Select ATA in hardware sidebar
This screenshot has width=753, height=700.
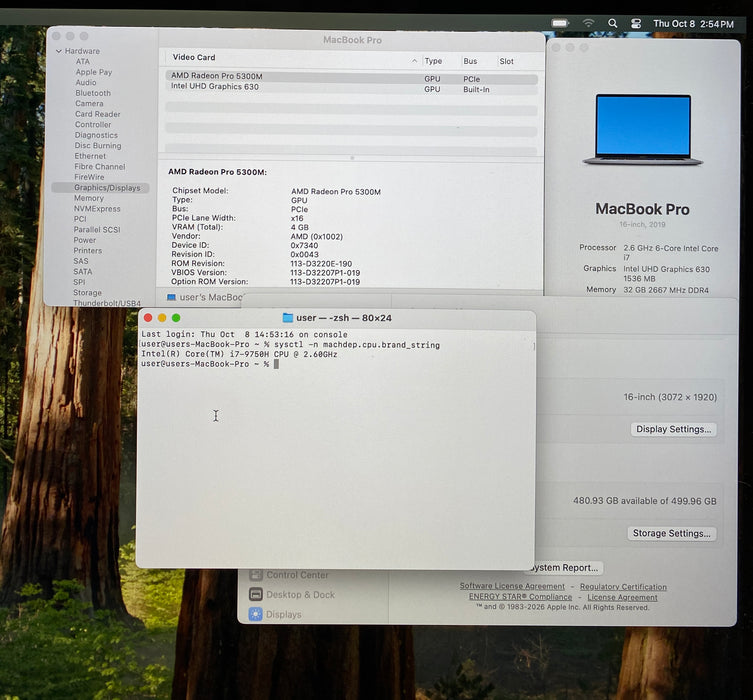(x=83, y=61)
